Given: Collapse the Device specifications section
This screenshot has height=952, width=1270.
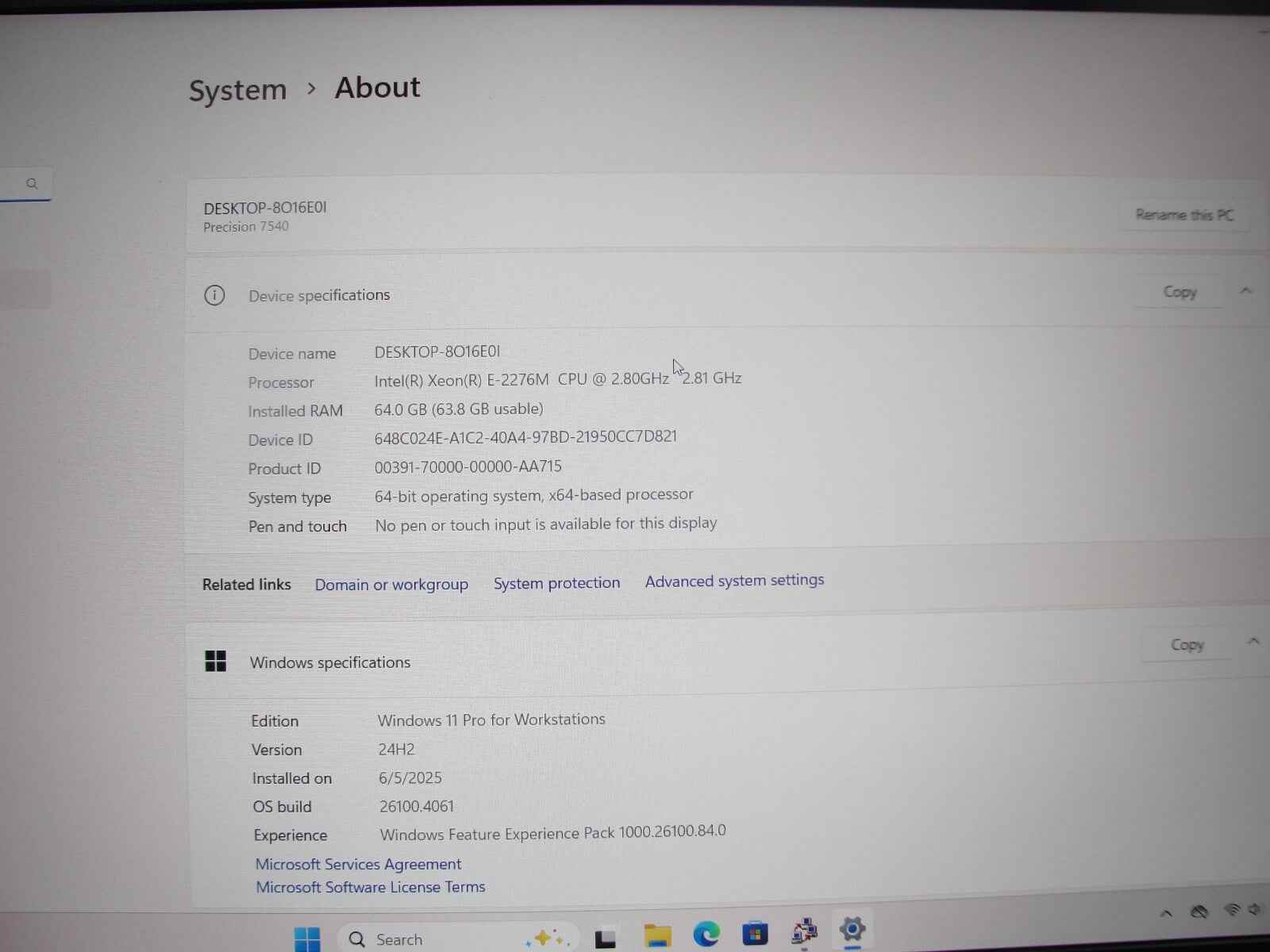Looking at the screenshot, I should (x=1245, y=290).
